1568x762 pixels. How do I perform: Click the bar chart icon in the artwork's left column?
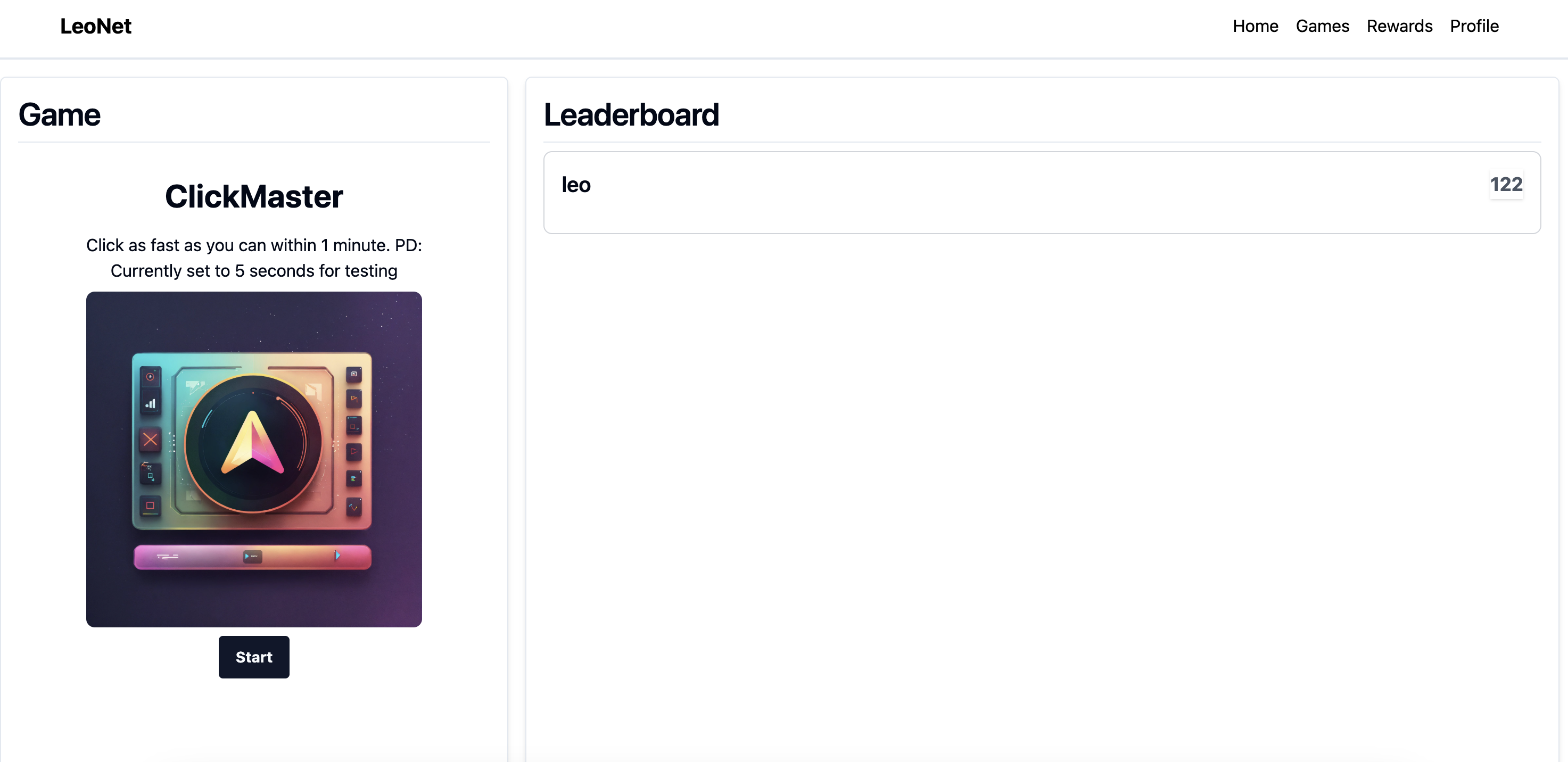click(151, 402)
